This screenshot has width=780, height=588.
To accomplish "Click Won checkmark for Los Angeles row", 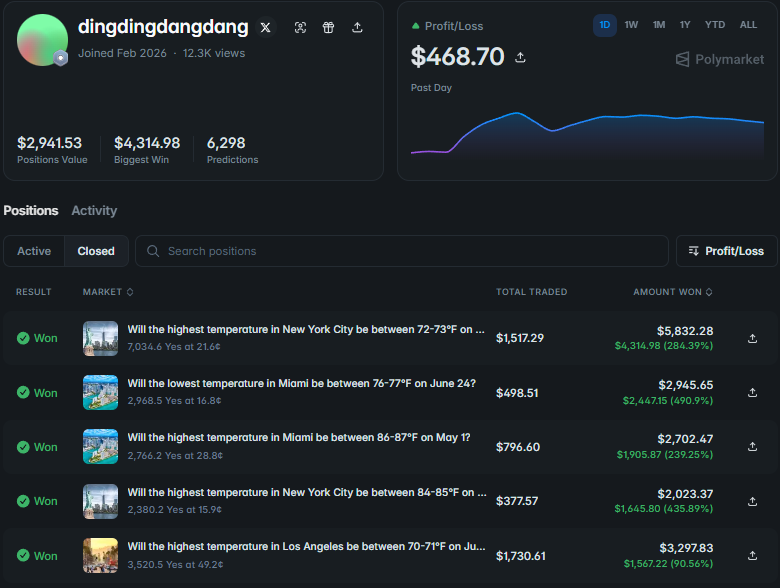I will (23, 555).
